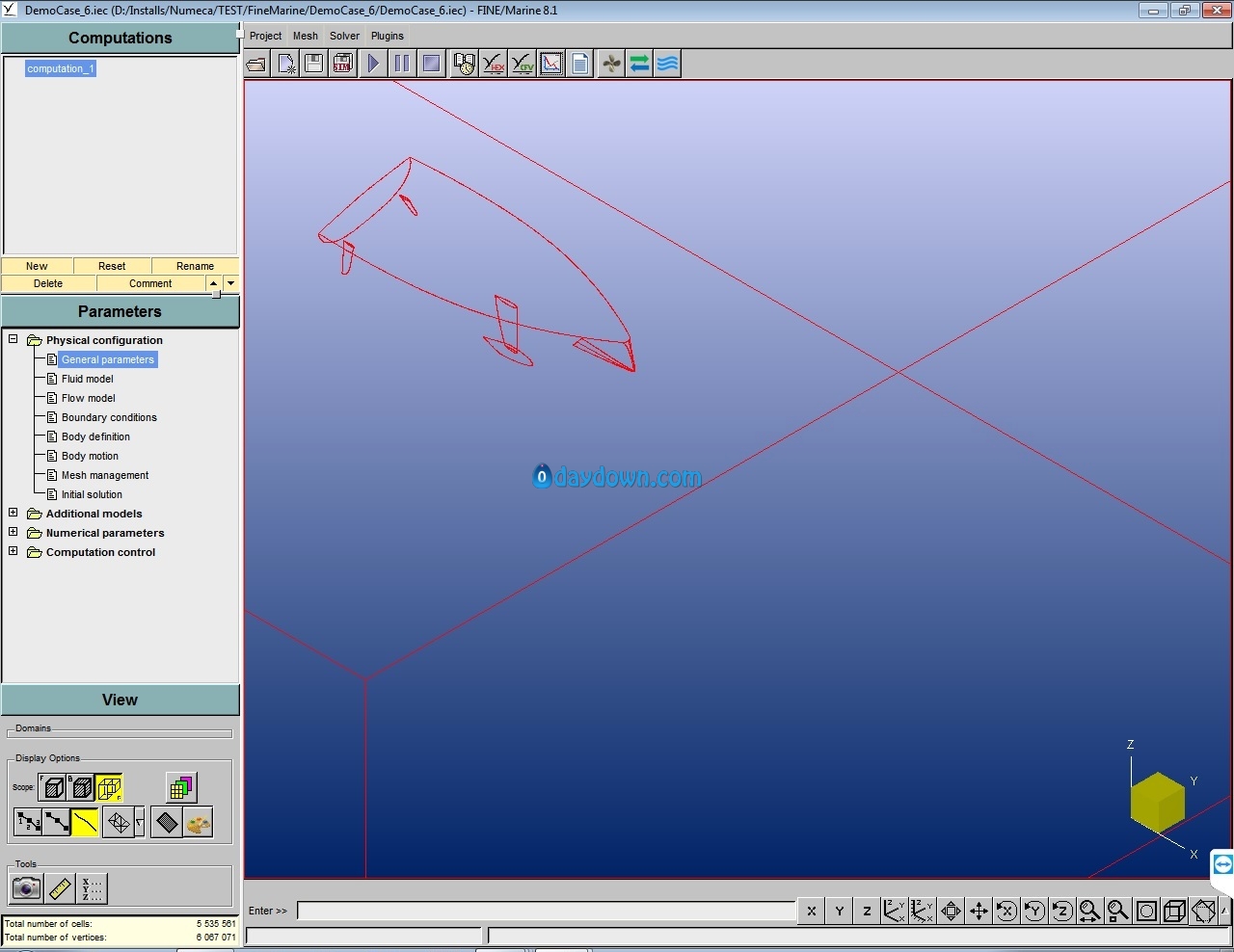Click the camera snapshot tool

tap(26, 887)
